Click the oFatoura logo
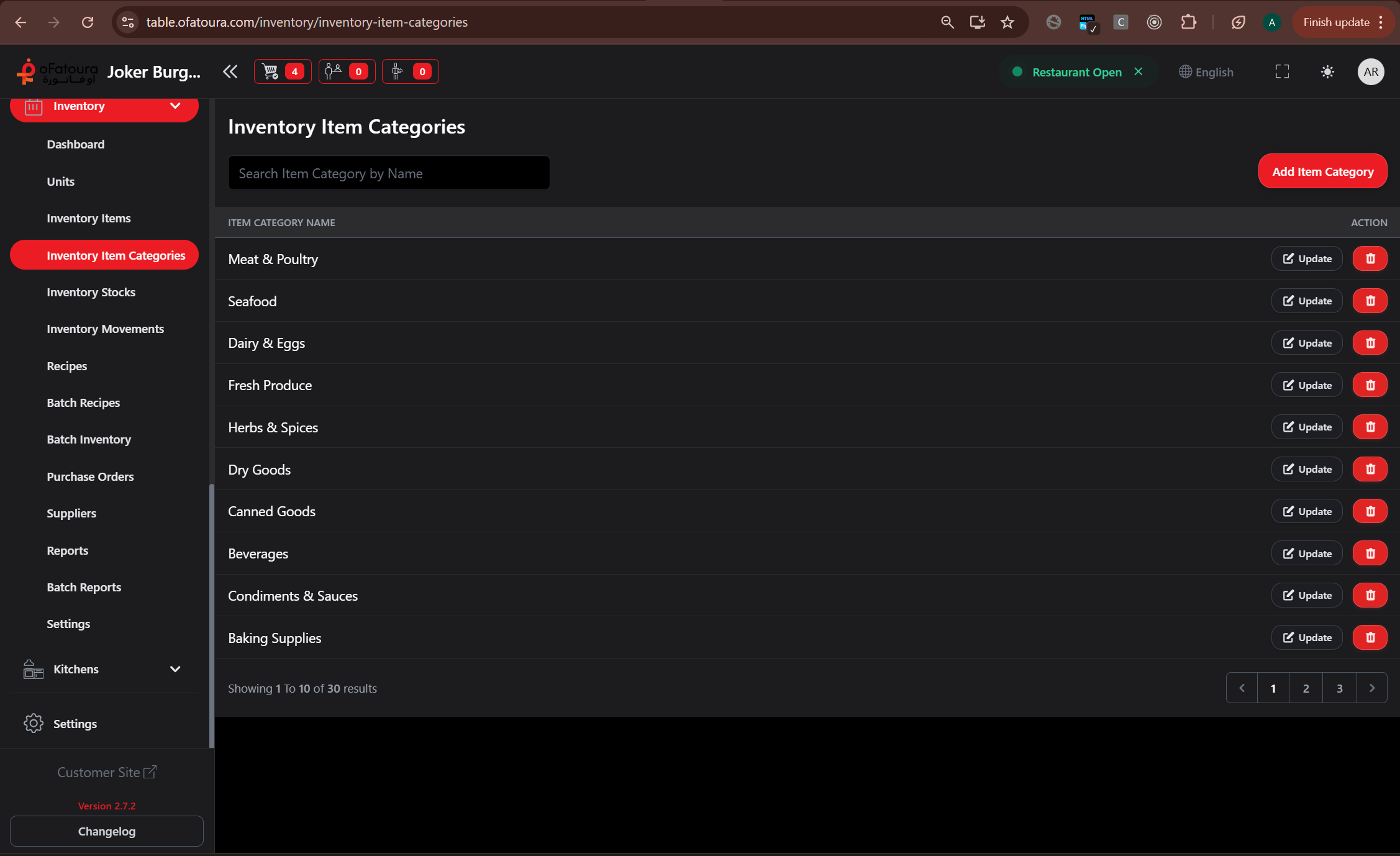The image size is (1400, 856). pos(57,71)
